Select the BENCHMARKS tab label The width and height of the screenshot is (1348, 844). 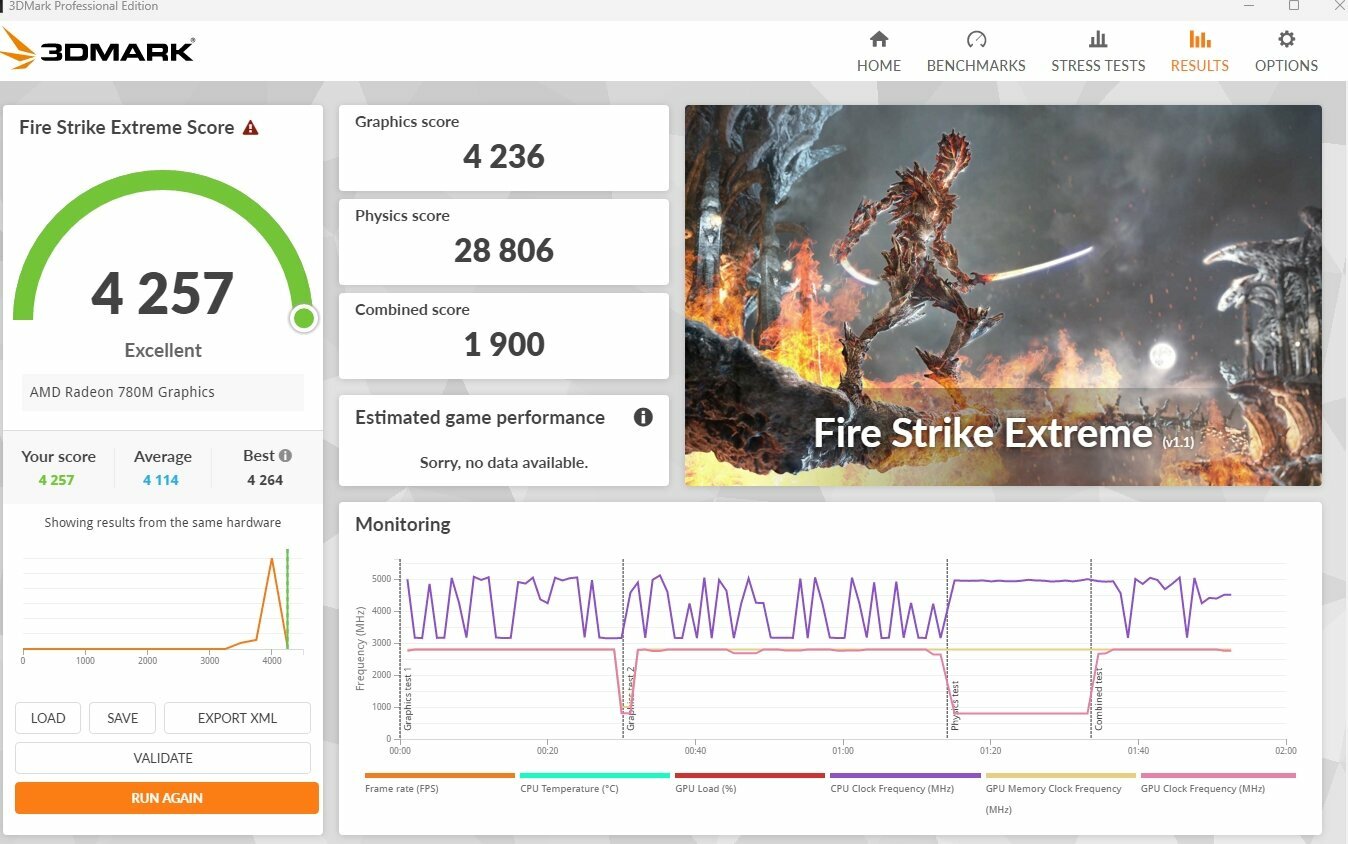976,66
